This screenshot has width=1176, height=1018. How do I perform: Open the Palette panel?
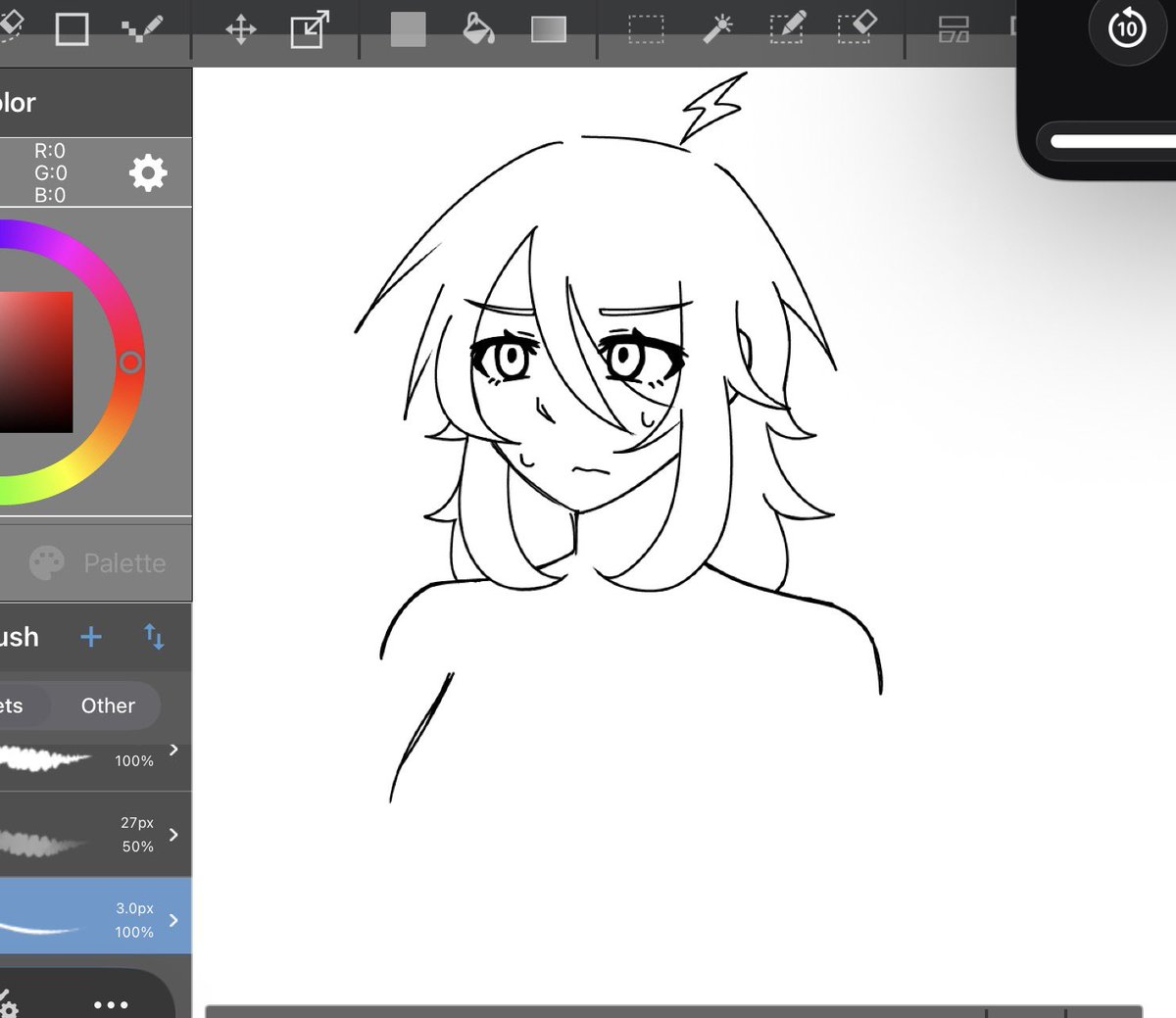pyautogui.click(x=96, y=562)
